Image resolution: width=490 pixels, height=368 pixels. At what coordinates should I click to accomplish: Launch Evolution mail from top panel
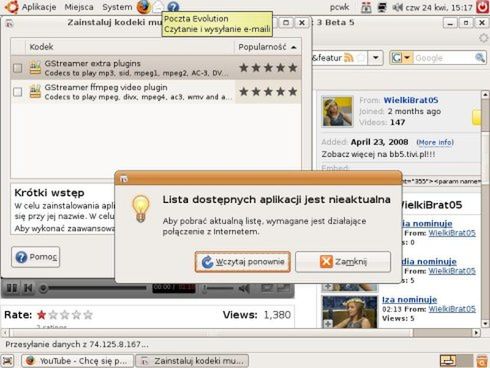tap(158, 7)
